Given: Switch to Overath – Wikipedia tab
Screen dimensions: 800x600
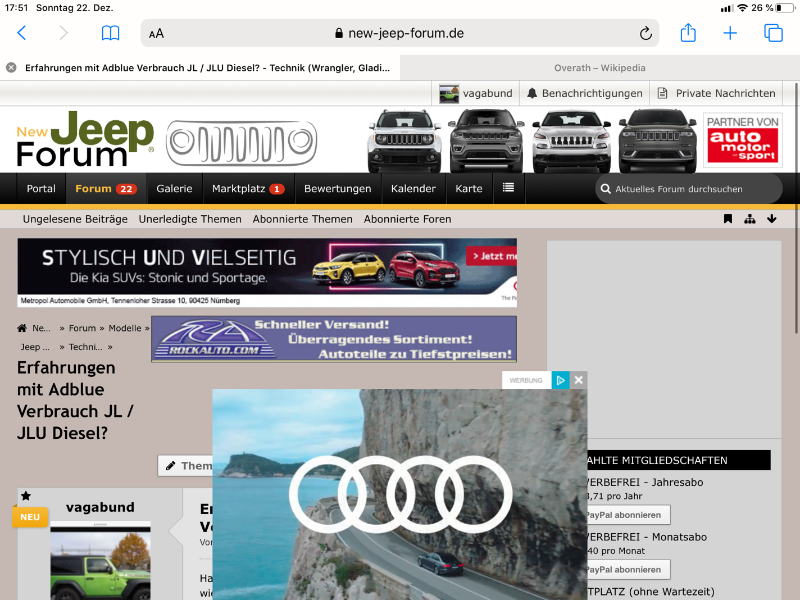Looking at the screenshot, I should pos(599,68).
